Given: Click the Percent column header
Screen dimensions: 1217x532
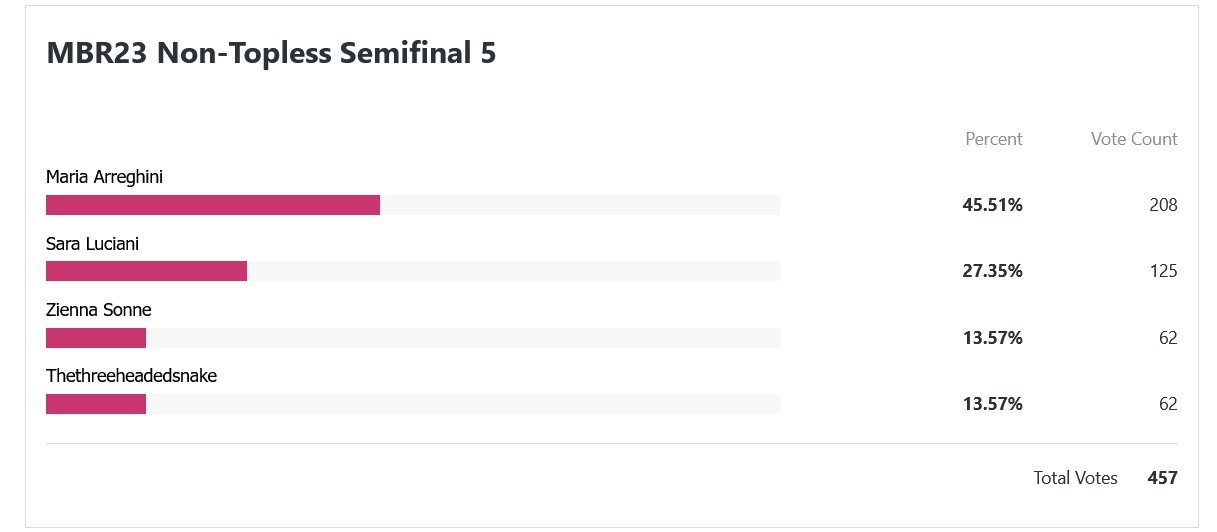Looking at the screenshot, I should point(993,139).
